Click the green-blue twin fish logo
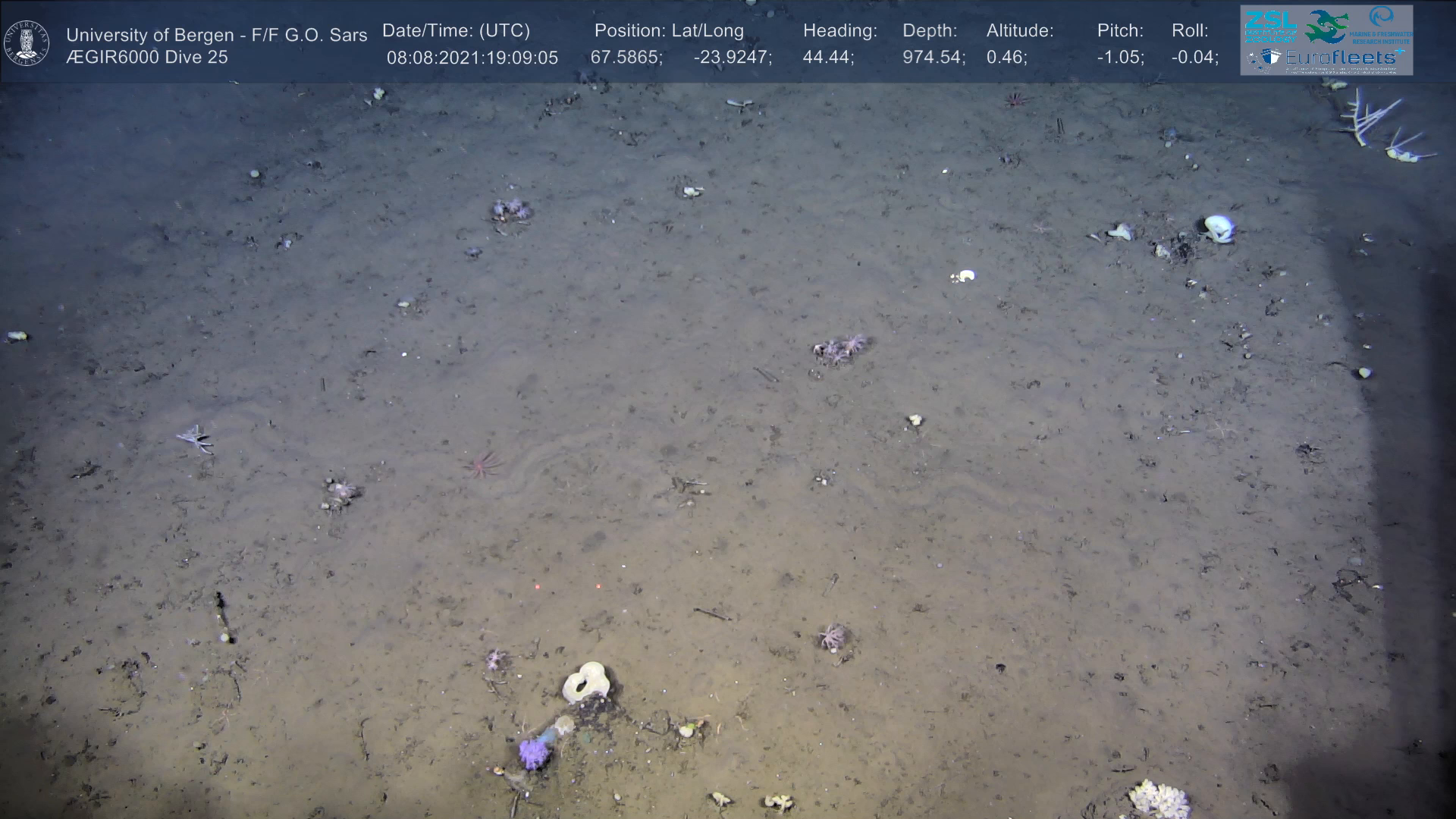The height and width of the screenshot is (819, 1456). point(1326,25)
